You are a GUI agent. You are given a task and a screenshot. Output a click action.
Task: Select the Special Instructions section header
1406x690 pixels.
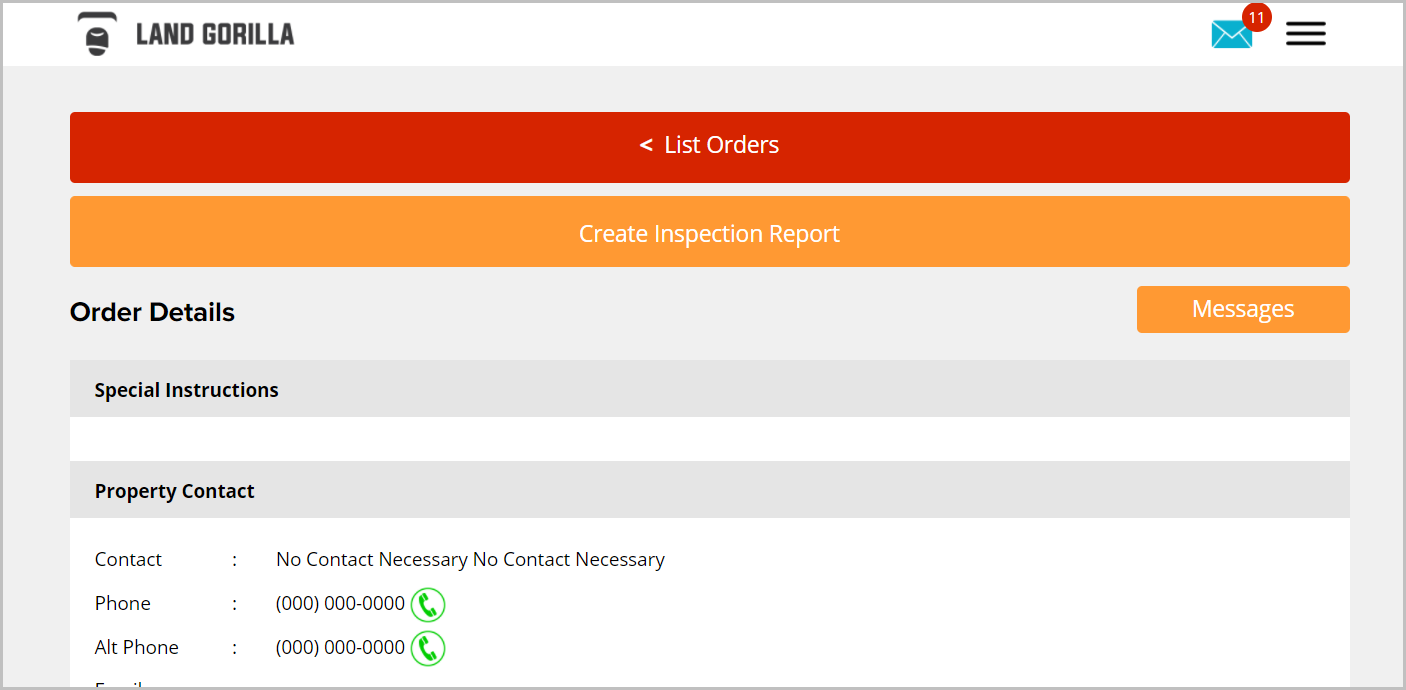pyautogui.click(x=710, y=389)
